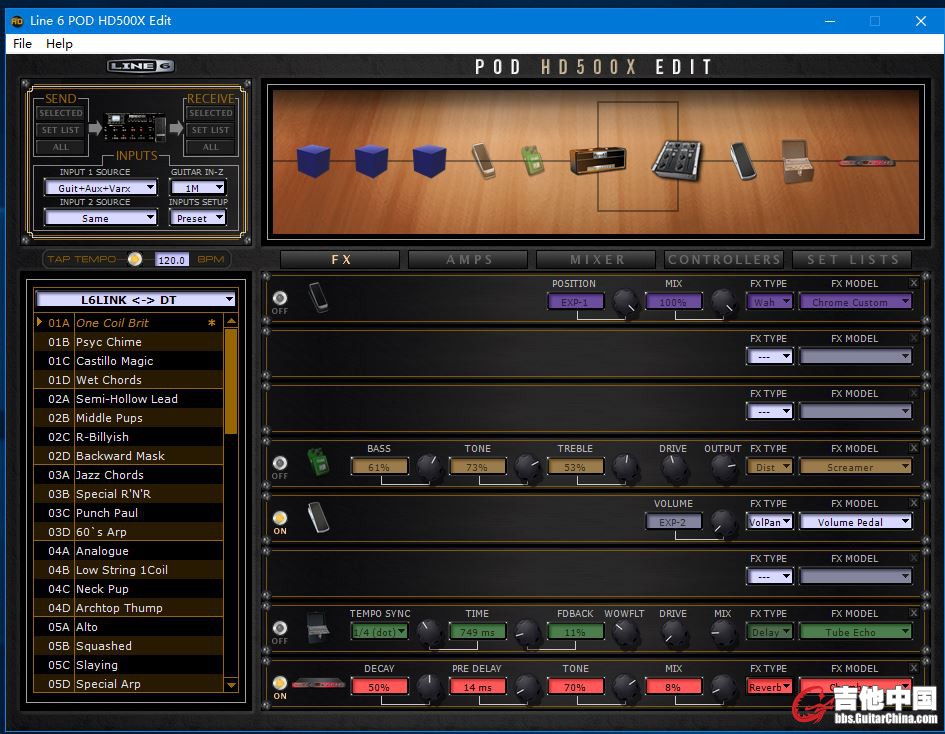Screen dimensions: 945x734
Task: Click the Line 6 logo
Action: tap(140, 66)
